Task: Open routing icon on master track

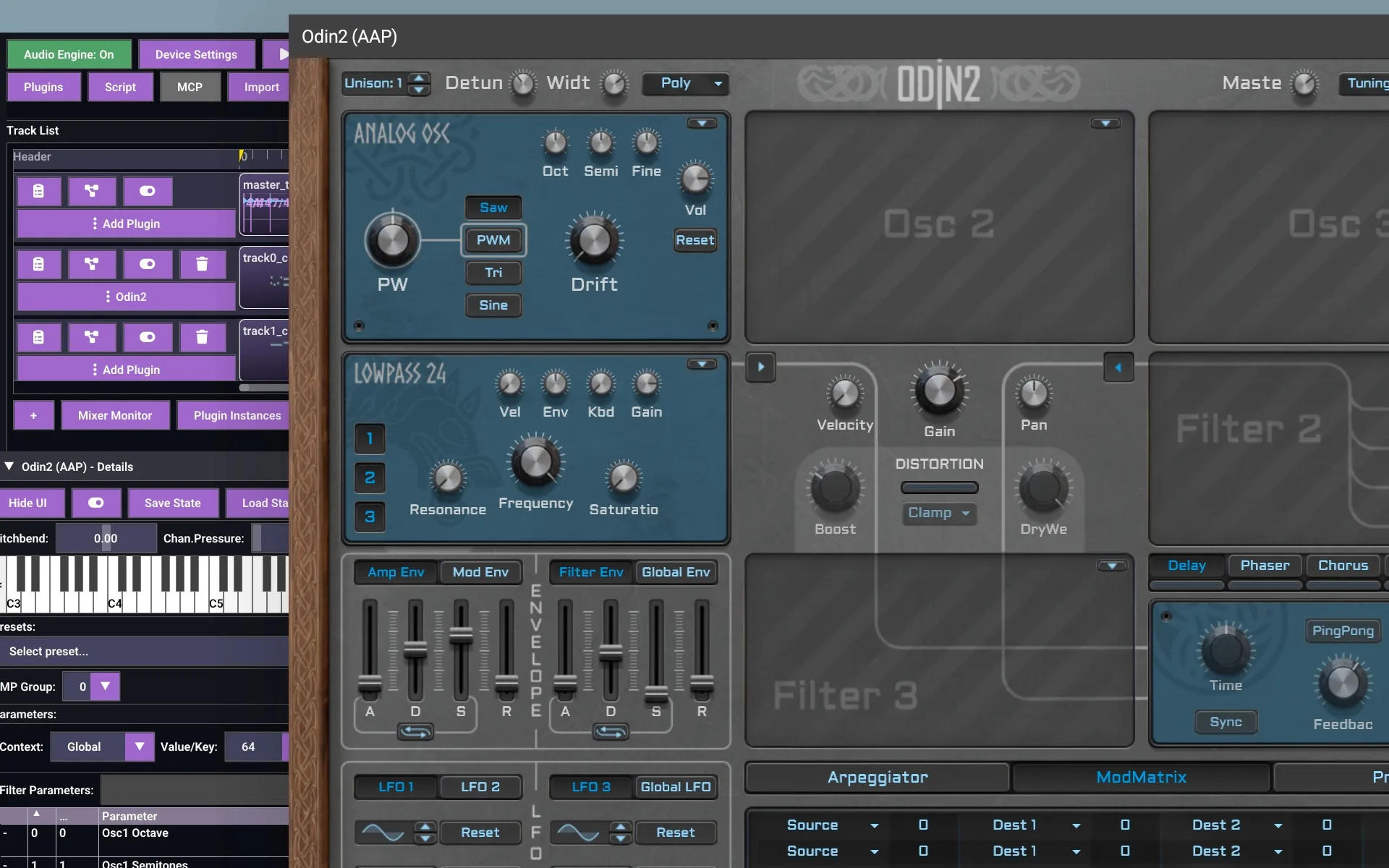Action: [x=91, y=191]
